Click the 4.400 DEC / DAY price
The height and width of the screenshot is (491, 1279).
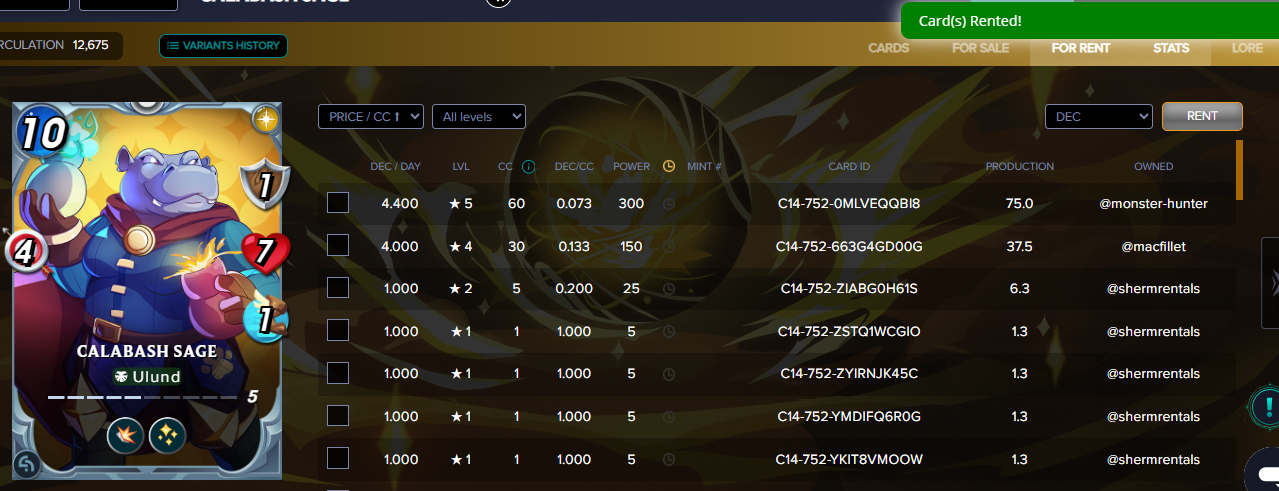pos(400,203)
